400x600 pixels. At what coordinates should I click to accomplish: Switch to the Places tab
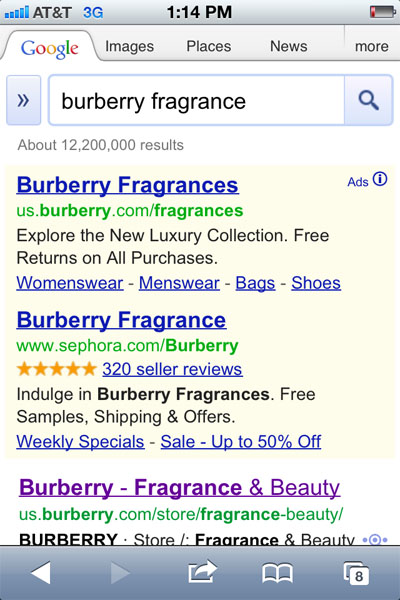point(209,46)
